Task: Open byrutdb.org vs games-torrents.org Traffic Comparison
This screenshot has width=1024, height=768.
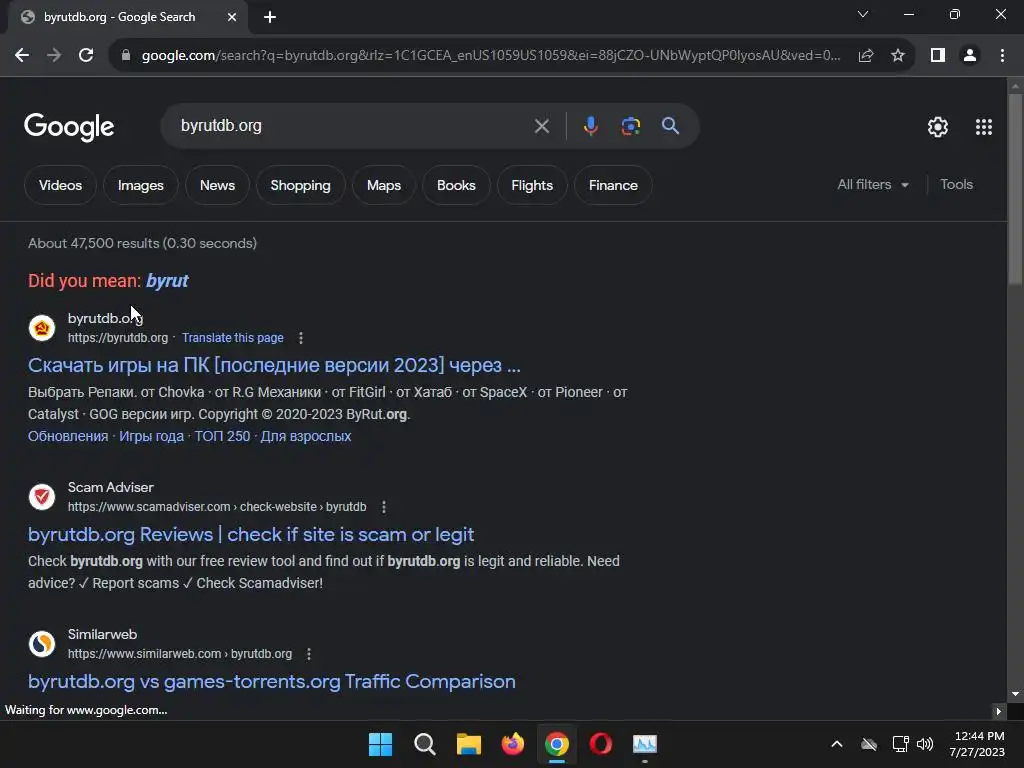Action: tap(272, 681)
